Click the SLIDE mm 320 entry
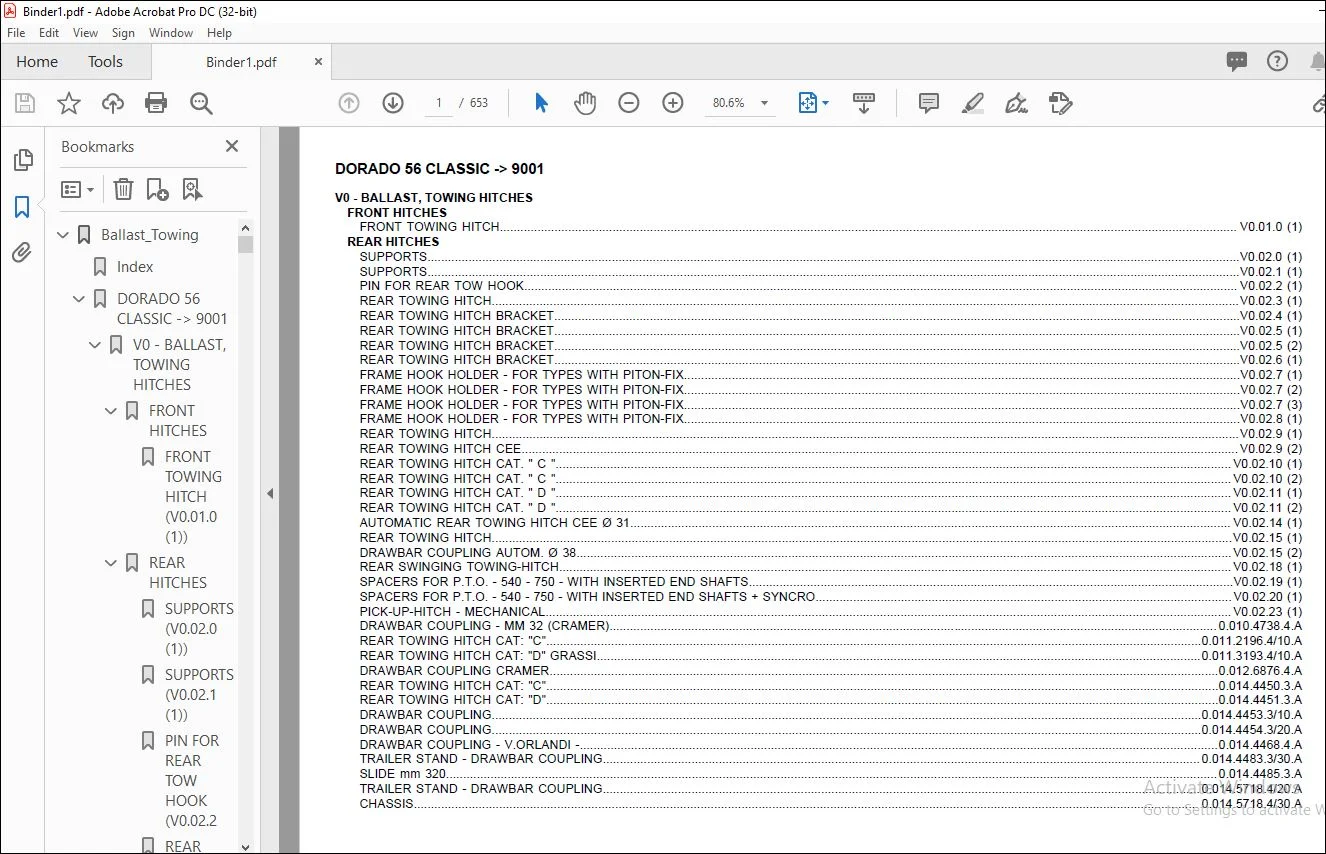1326x854 pixels. (831, 773)
